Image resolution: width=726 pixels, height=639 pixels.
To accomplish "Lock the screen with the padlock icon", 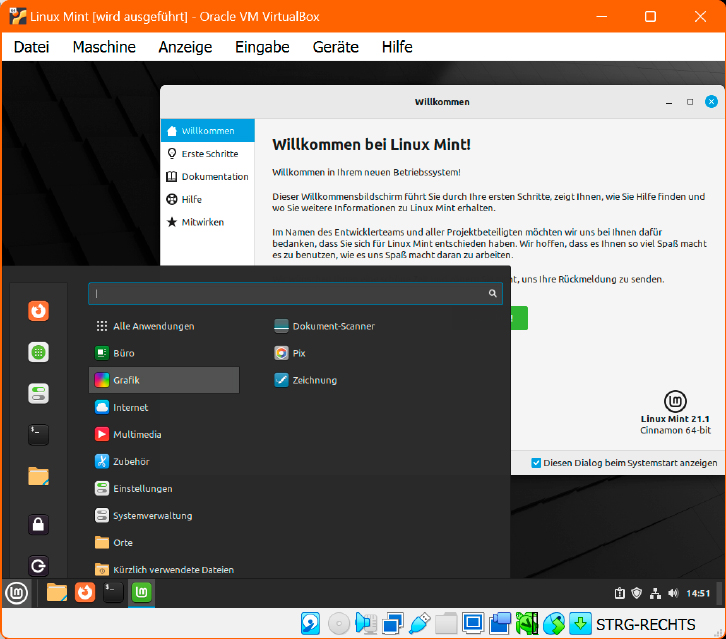I will tap(38, 524).
